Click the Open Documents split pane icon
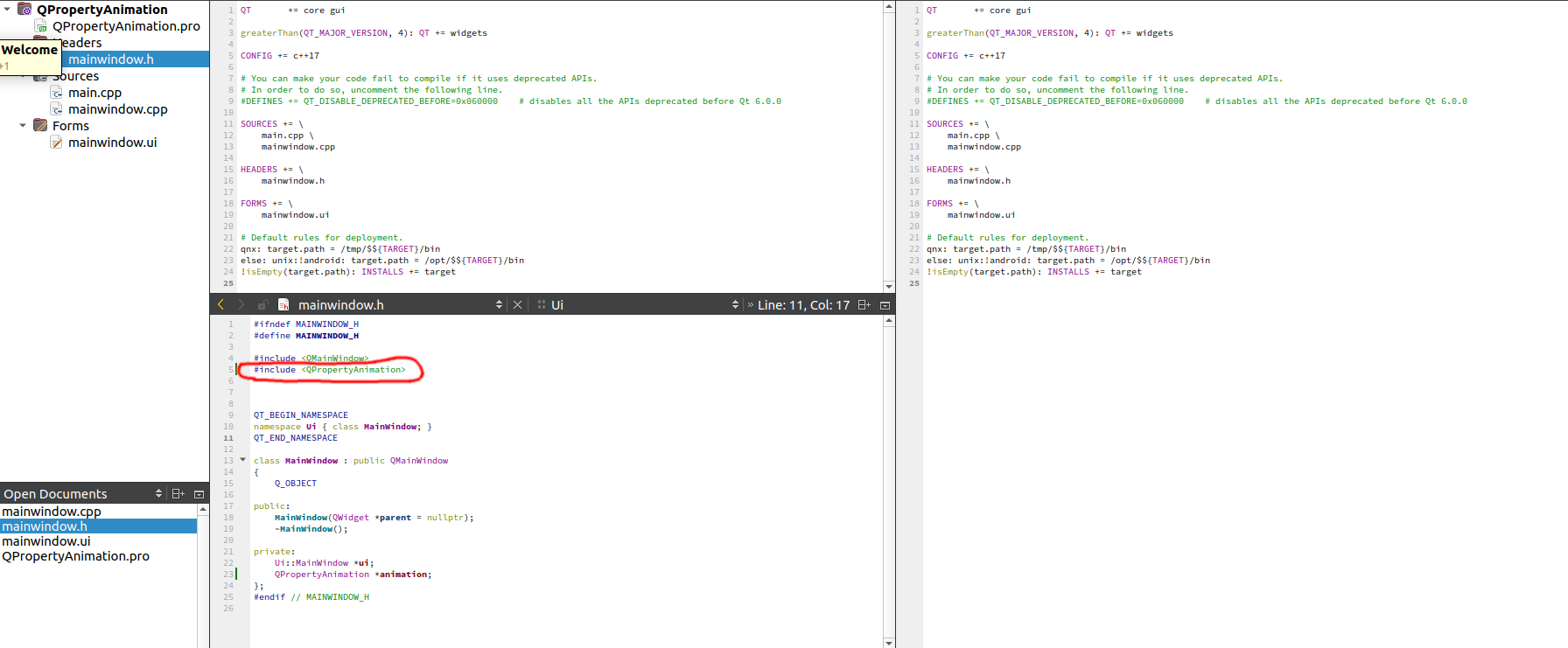The height and width of the screenshot is (648, 1568). pos(178,494)
